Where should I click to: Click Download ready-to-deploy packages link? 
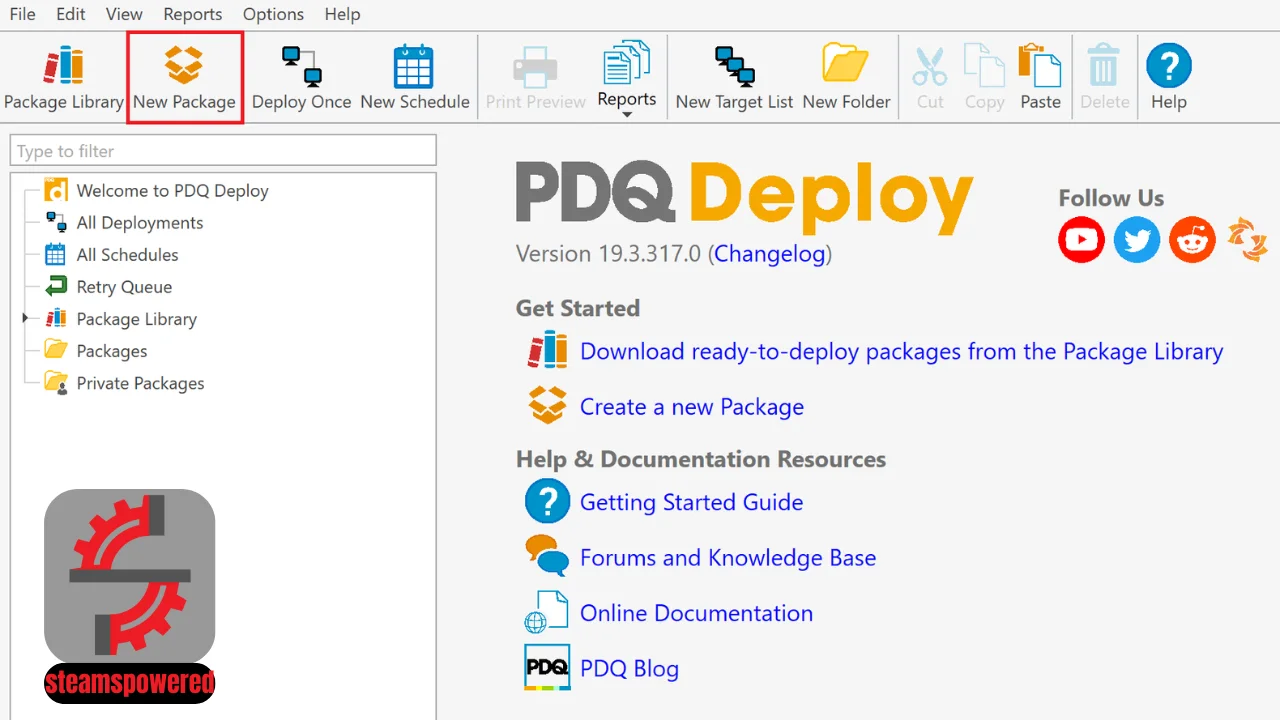(x=901, y=352)
